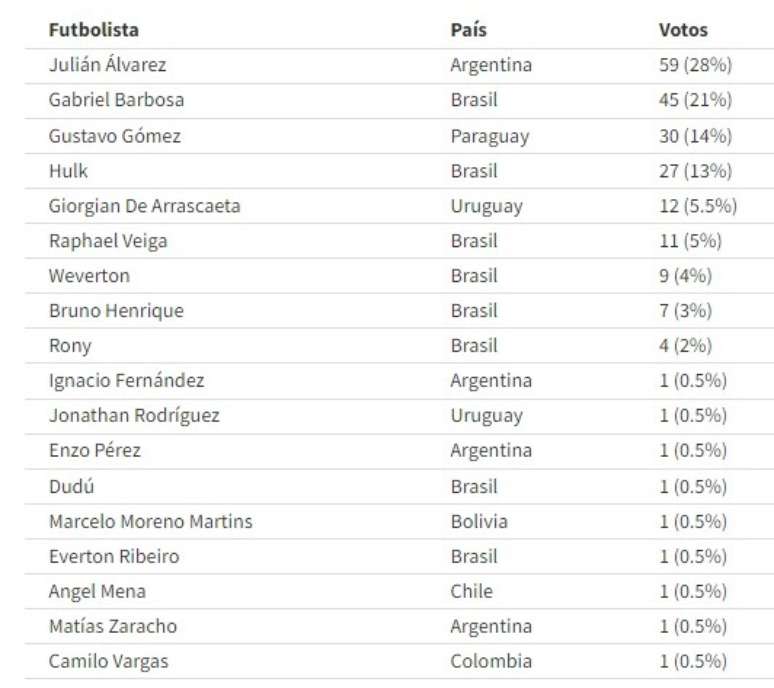Select Marcelo Moreno Martins entry

click(150, 521)
